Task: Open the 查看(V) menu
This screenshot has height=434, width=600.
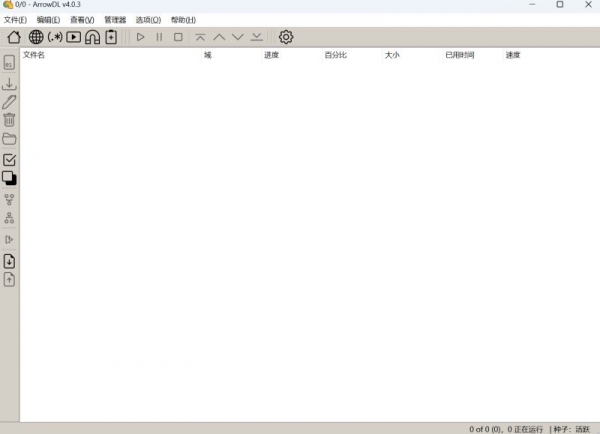Action: pos(82,20)
